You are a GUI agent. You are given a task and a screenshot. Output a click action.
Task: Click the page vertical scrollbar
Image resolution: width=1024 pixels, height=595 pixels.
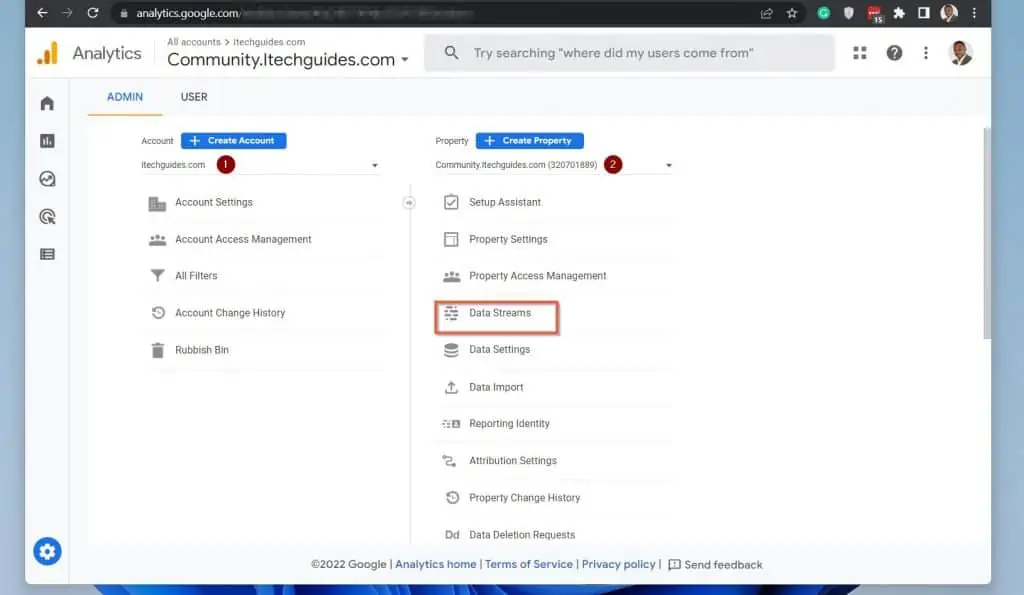click(986, 230)
